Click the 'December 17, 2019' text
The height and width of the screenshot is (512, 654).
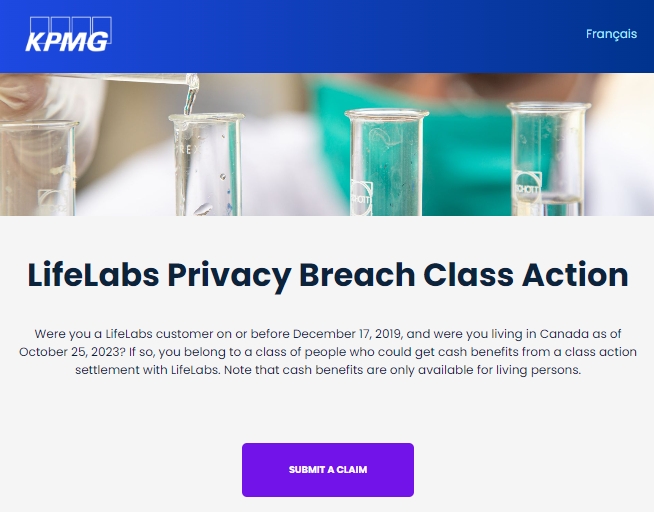[347, 334]
